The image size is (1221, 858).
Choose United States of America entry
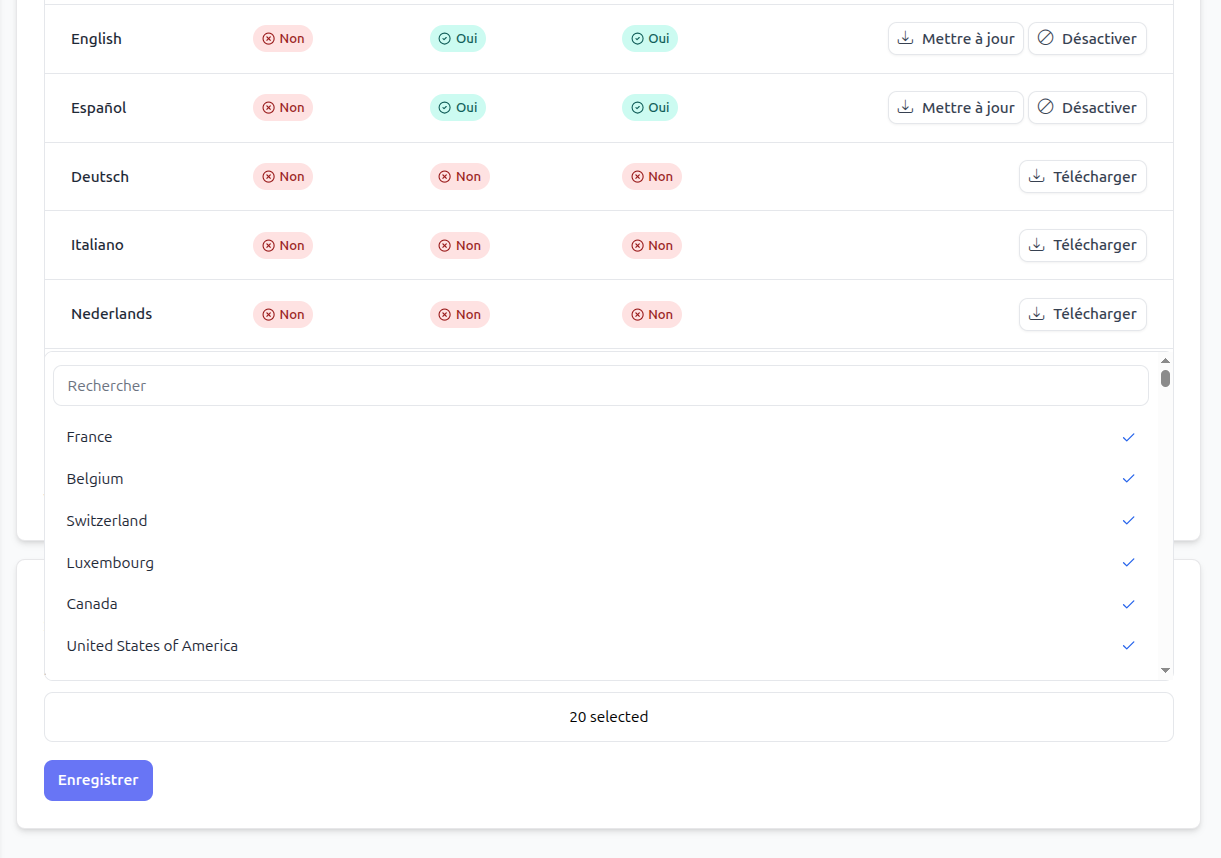click(x=601, y=646)
